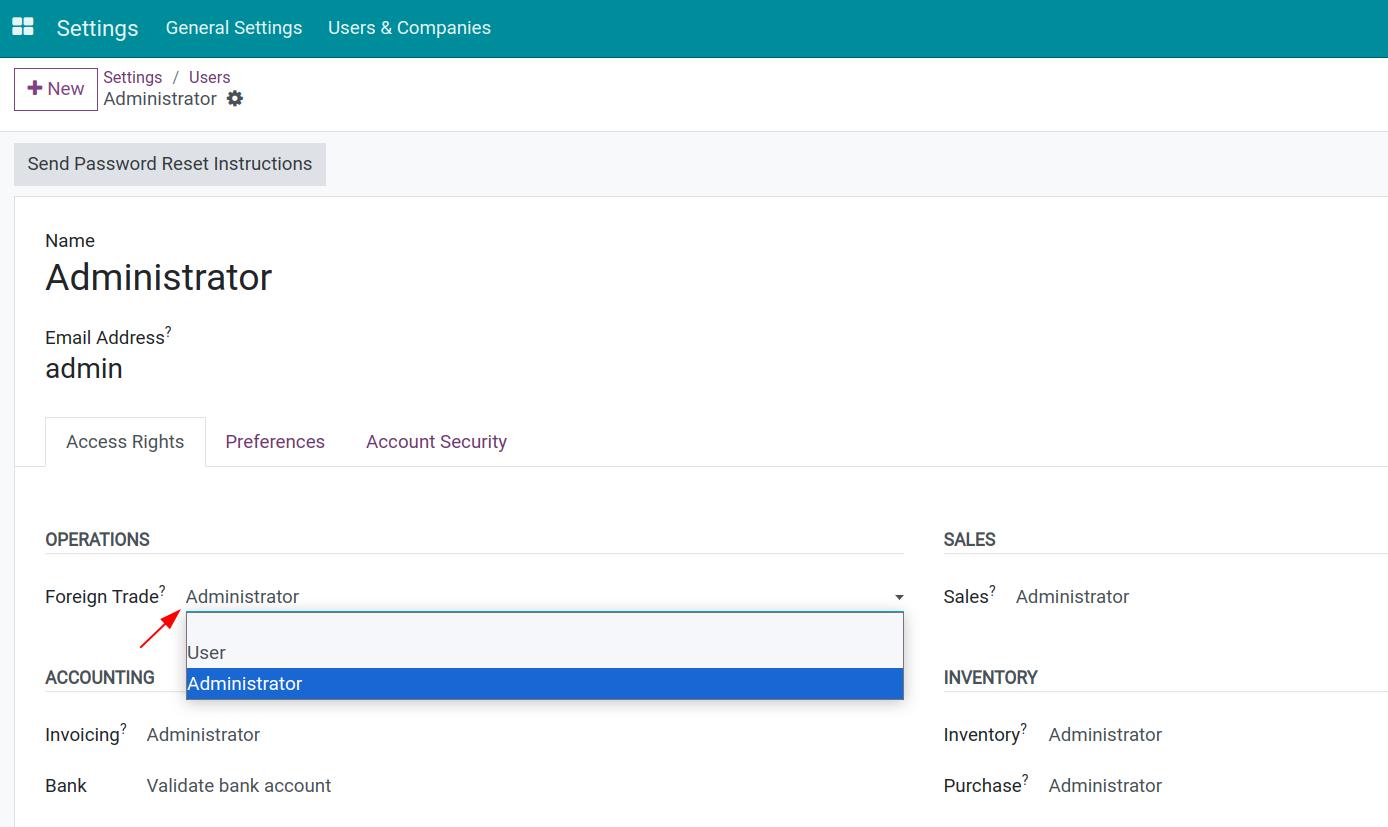This screenshot has height=827, width=1388.
Task: Click the Invoicing help question mark
Action: click(x=124, y=728)
